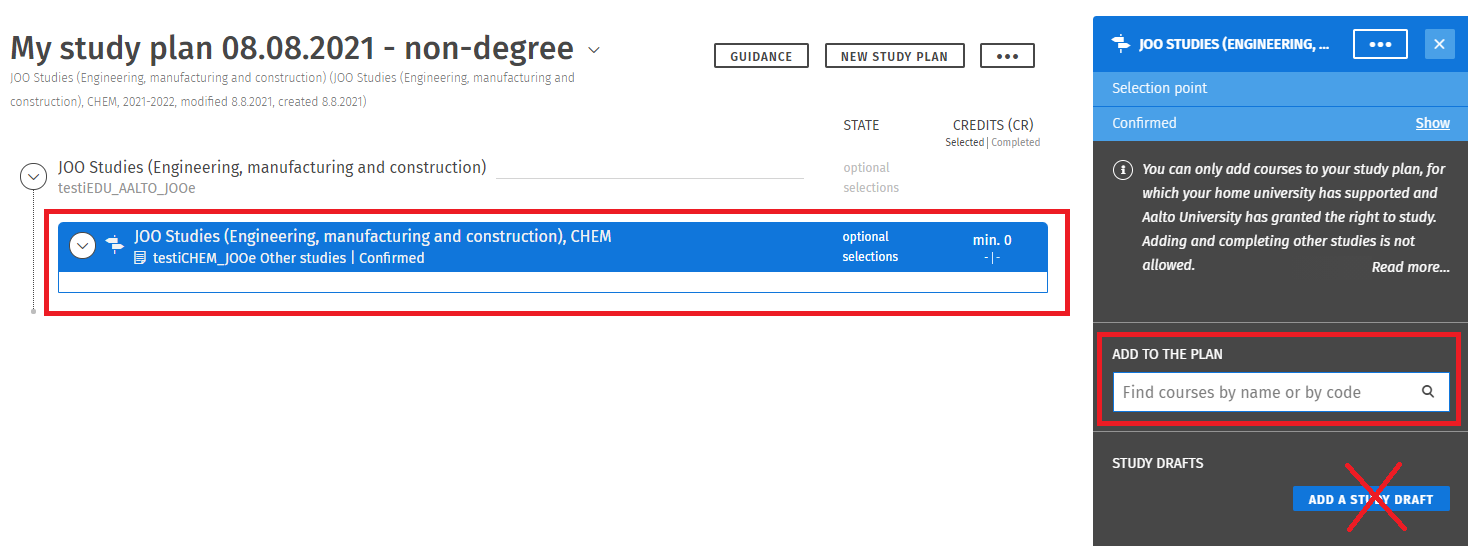Open the side panel three-dot options menu
The image size is (1468, 546).
(x=1380, y=44)
